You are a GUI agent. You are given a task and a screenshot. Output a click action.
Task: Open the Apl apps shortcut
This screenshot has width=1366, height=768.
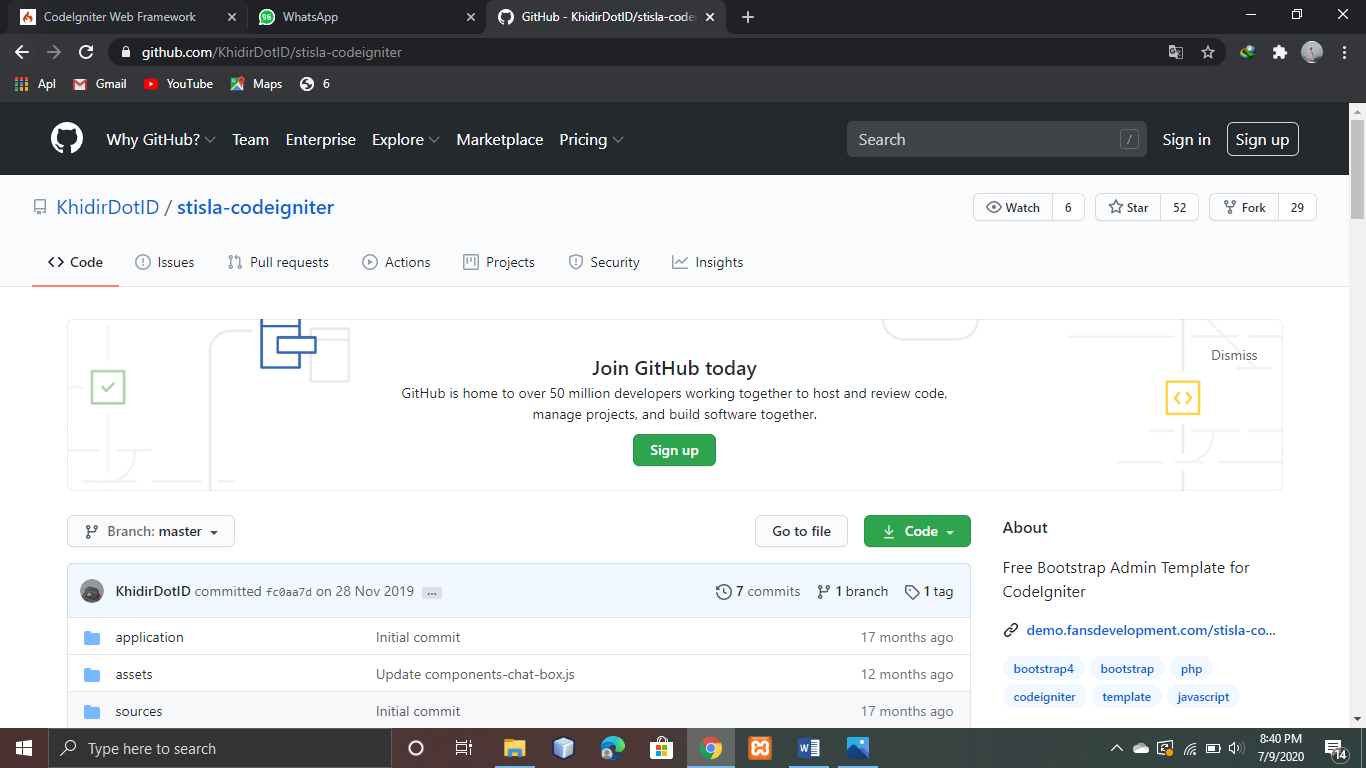35,84
